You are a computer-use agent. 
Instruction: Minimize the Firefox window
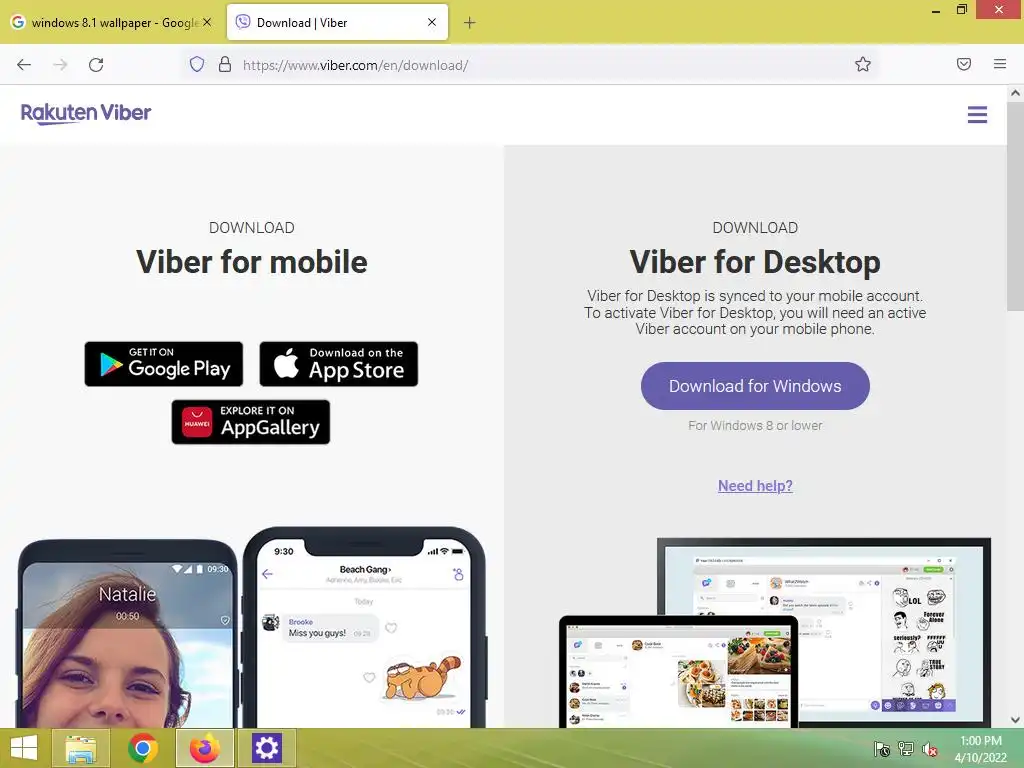click(x=935, y=10)
